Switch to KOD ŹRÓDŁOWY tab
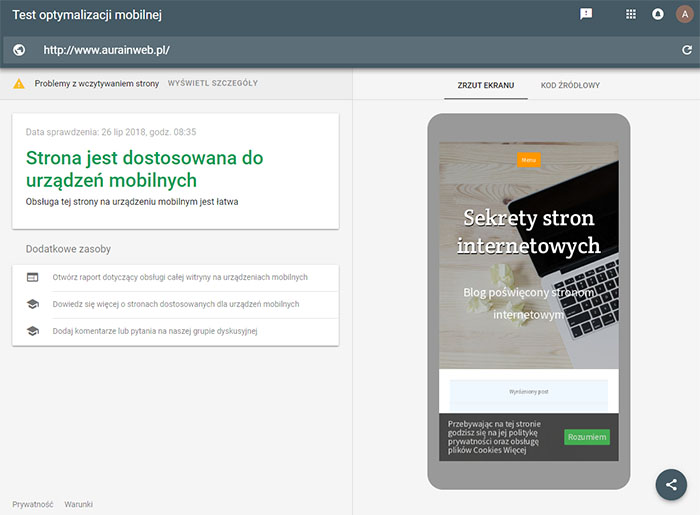Screen dimensions: 700x515 (x=570, y=85)
